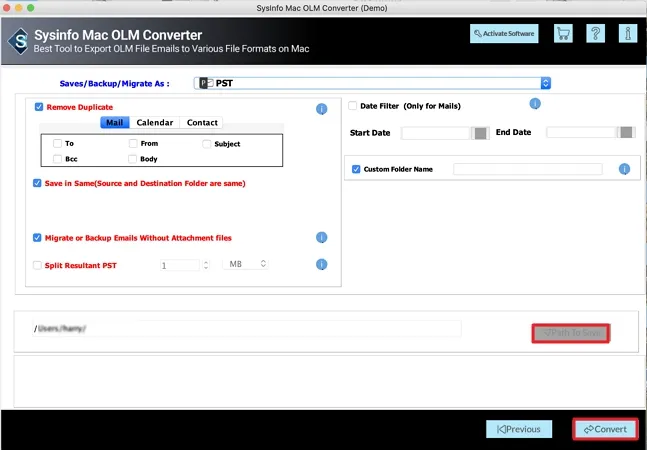647x450 pixels.
Task: Open the info about icon in header
Action: click(628, 33)
